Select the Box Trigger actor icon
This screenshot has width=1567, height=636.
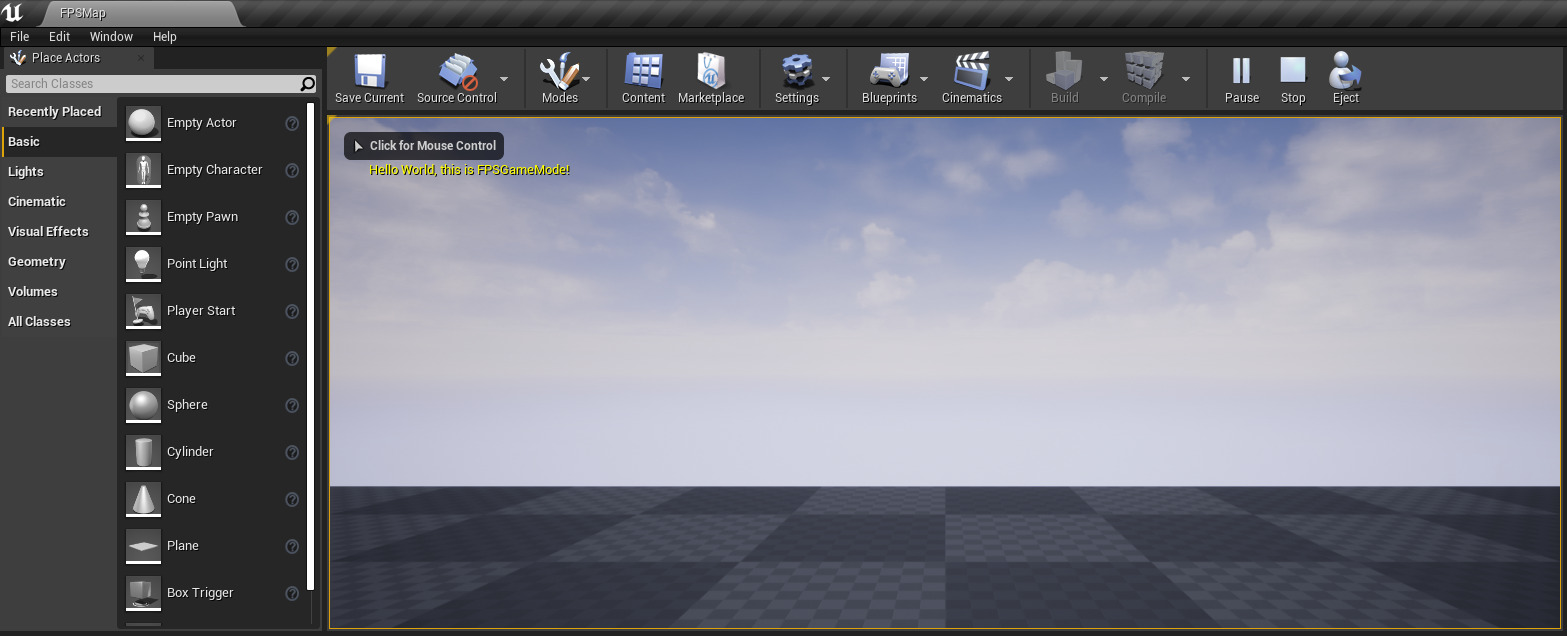144,593
